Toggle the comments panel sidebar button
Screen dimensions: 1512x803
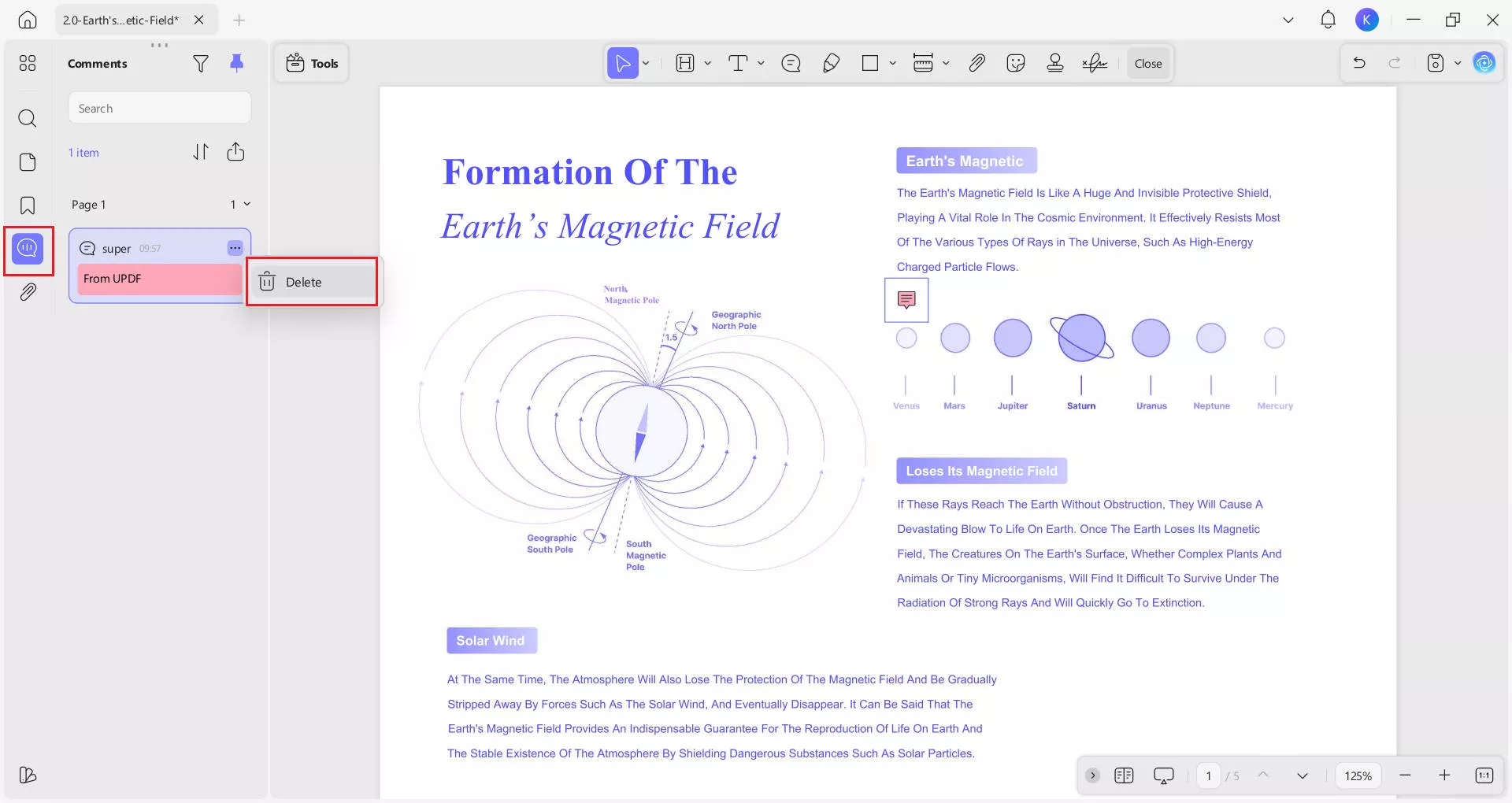tap(28, 249)
